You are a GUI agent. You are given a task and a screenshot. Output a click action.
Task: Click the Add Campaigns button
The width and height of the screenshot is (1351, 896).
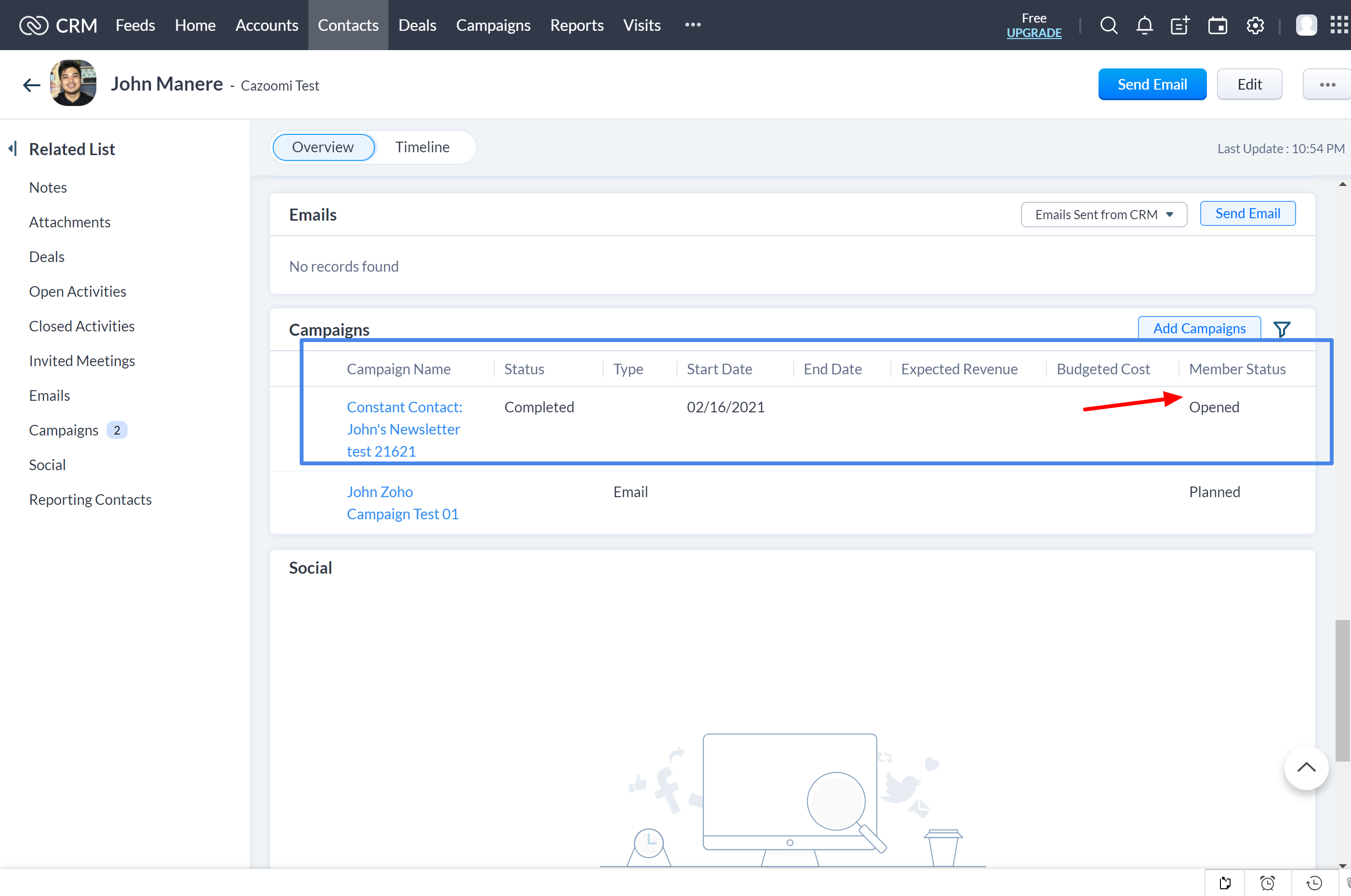(1199, 328)
